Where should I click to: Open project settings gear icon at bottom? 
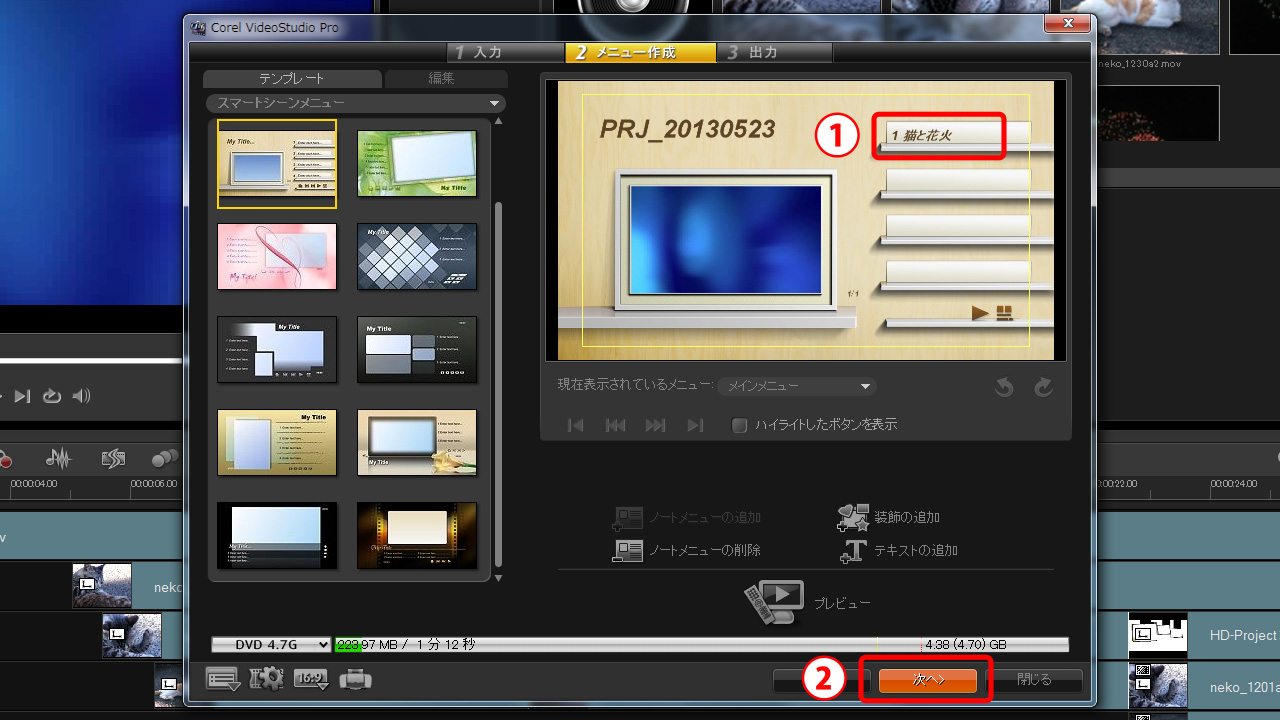coord(266,679)
